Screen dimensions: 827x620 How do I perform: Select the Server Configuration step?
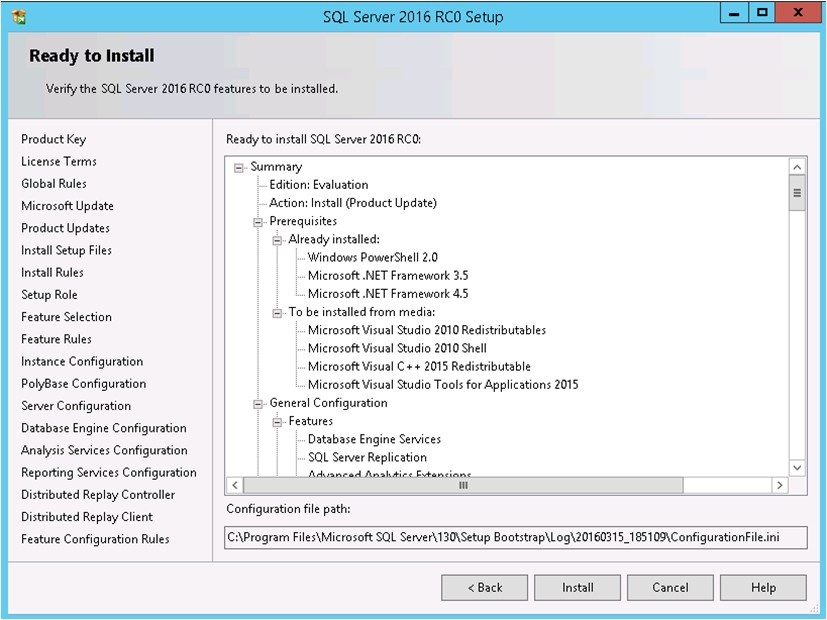[x=76, y=406]
